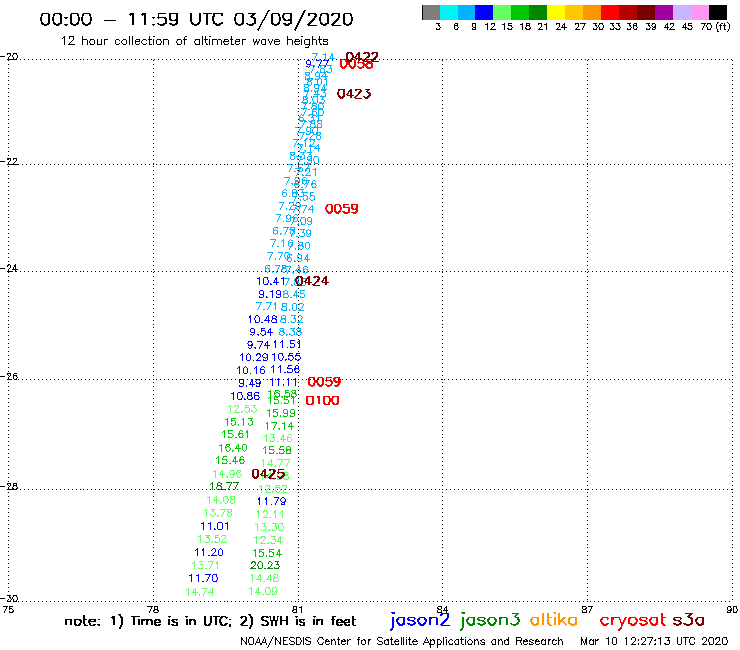Select the purple legend color swatch
The width and height of the screenshot is (740, 650).
pos(664,12)
